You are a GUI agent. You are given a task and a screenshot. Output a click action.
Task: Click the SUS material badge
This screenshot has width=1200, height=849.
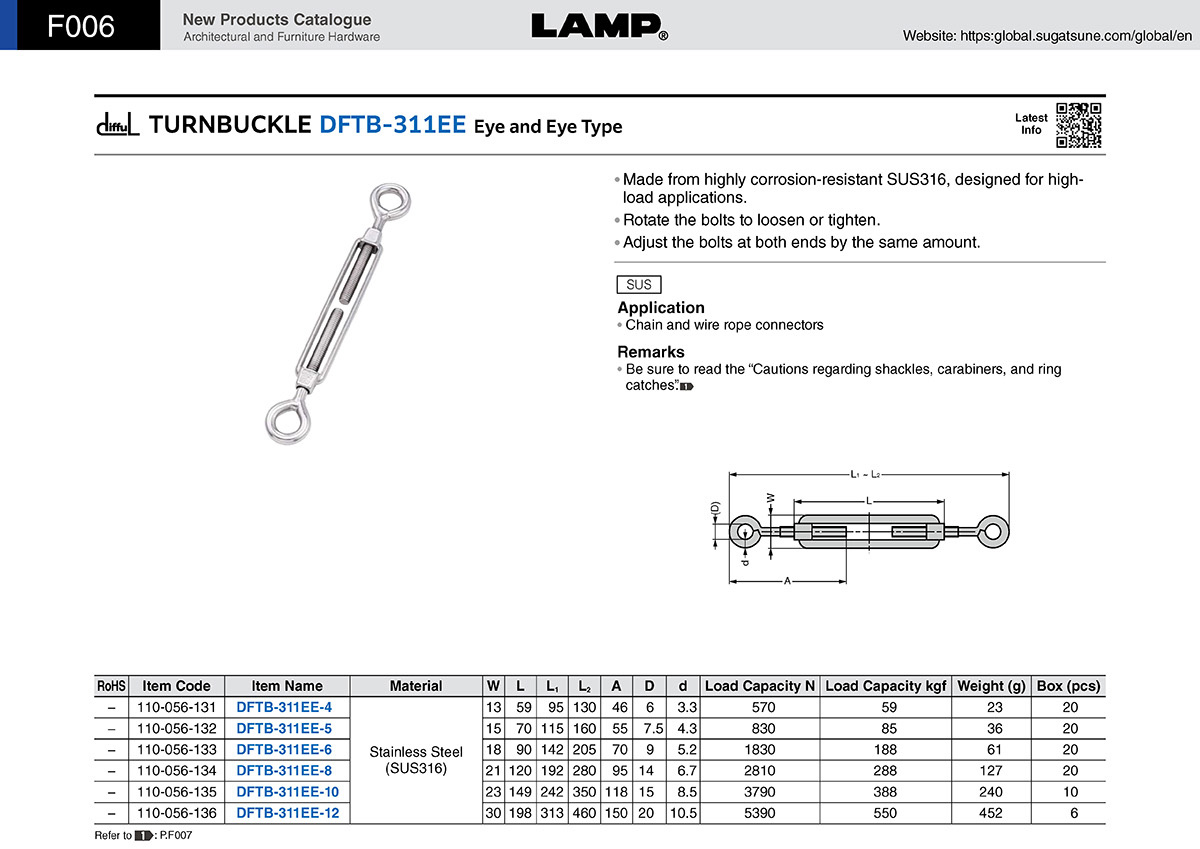click(639, 284)
